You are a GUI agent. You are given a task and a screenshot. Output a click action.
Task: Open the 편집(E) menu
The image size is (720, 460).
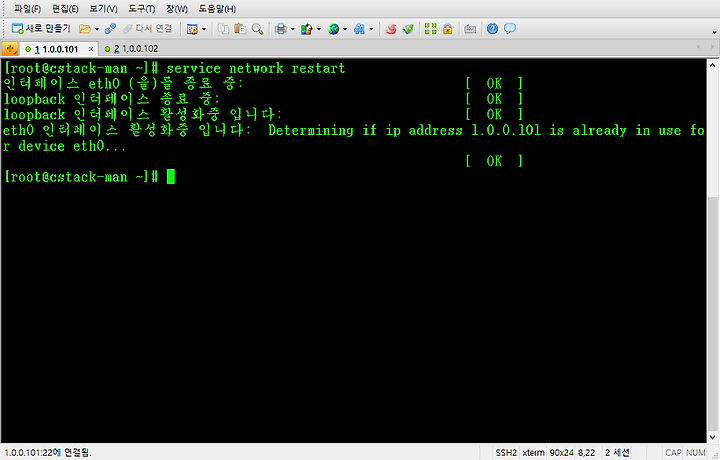(65, 9)
